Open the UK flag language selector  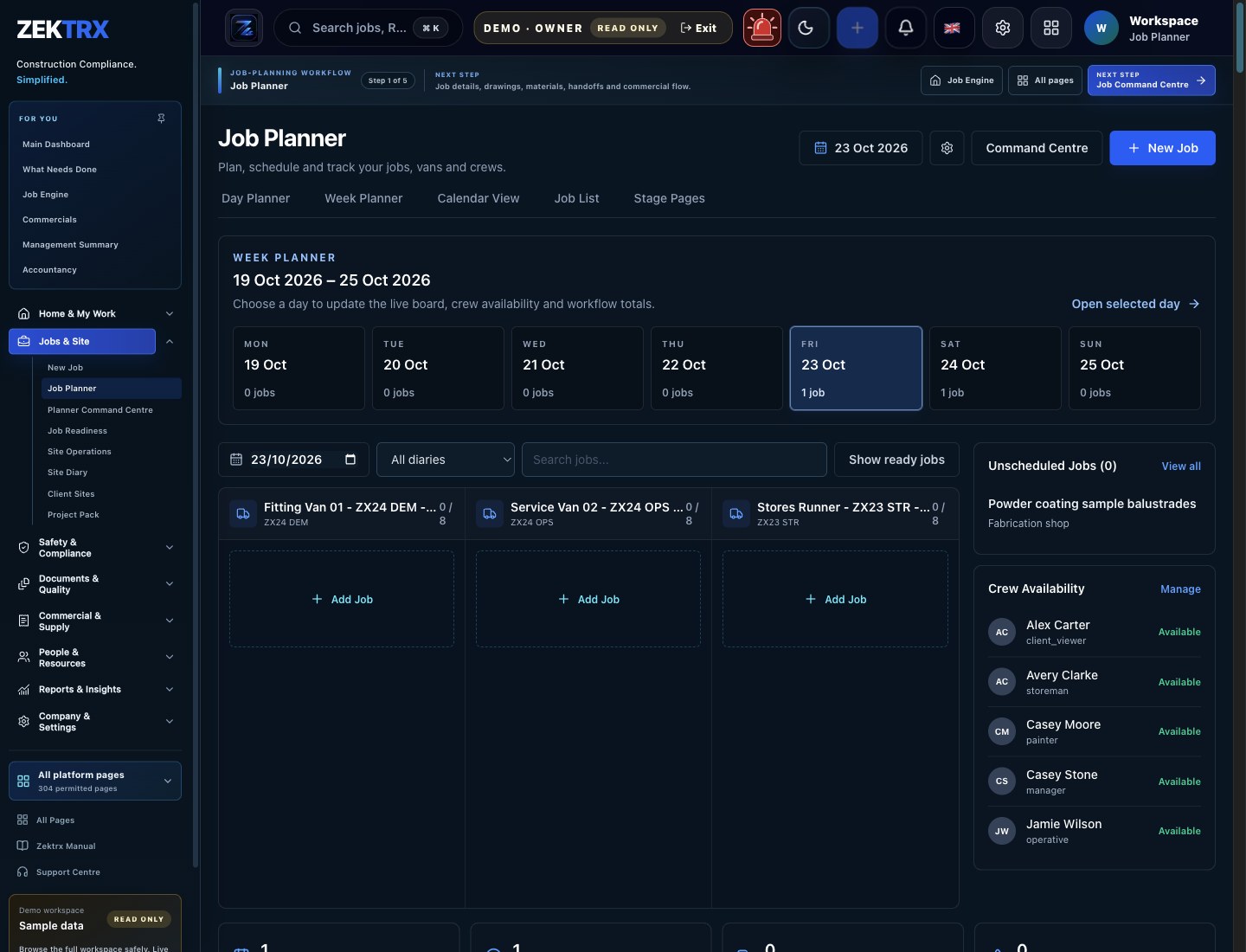pyautogui.click(x=953, y=28)
